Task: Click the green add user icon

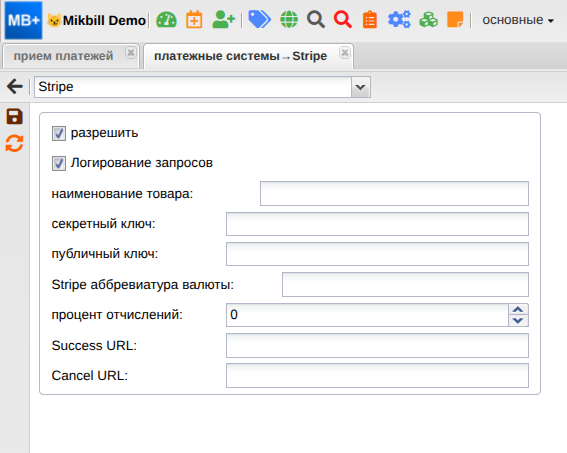Action: [x=223, y=20]
